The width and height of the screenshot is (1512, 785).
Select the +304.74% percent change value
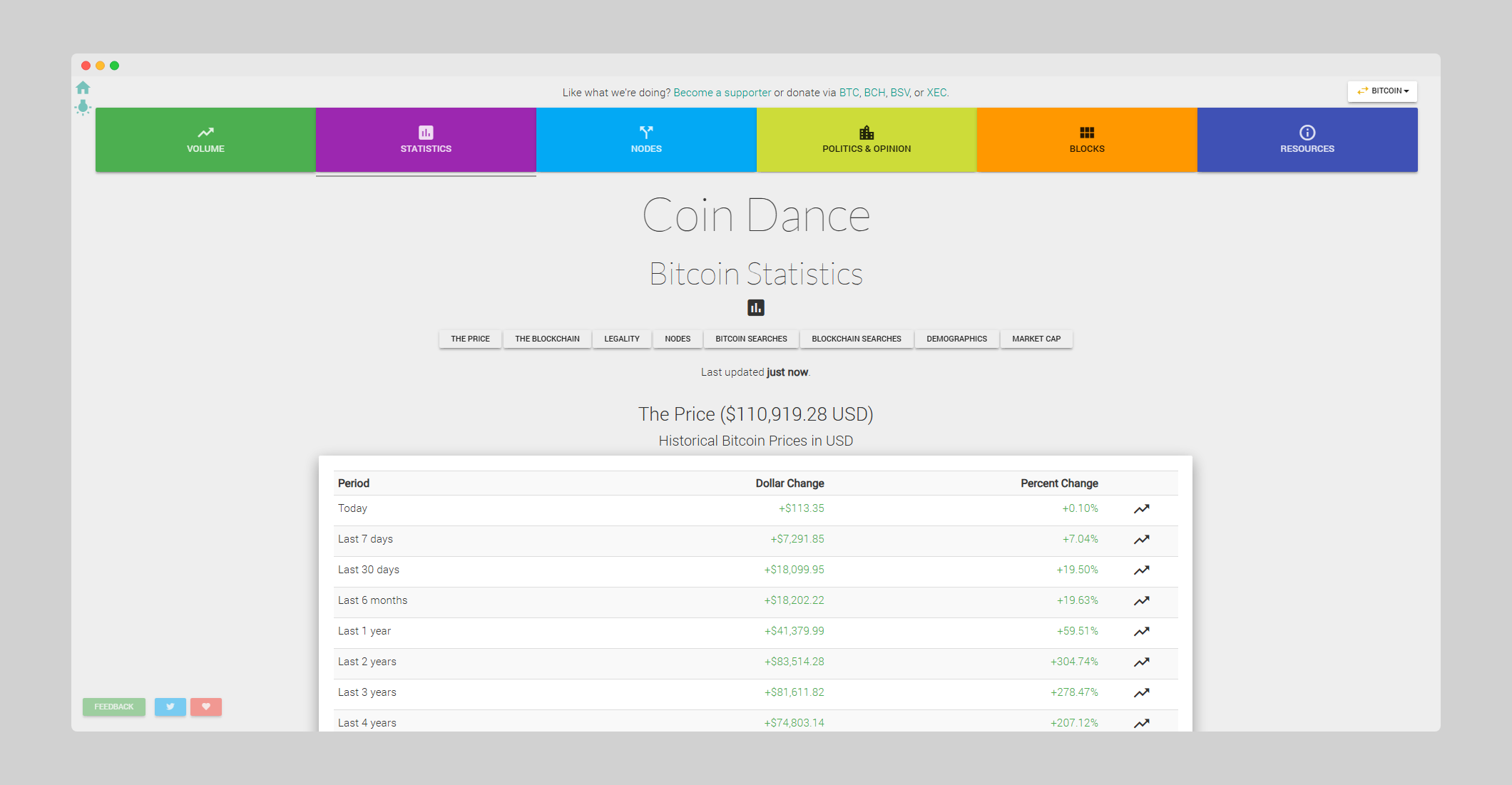click(1075, 662)
